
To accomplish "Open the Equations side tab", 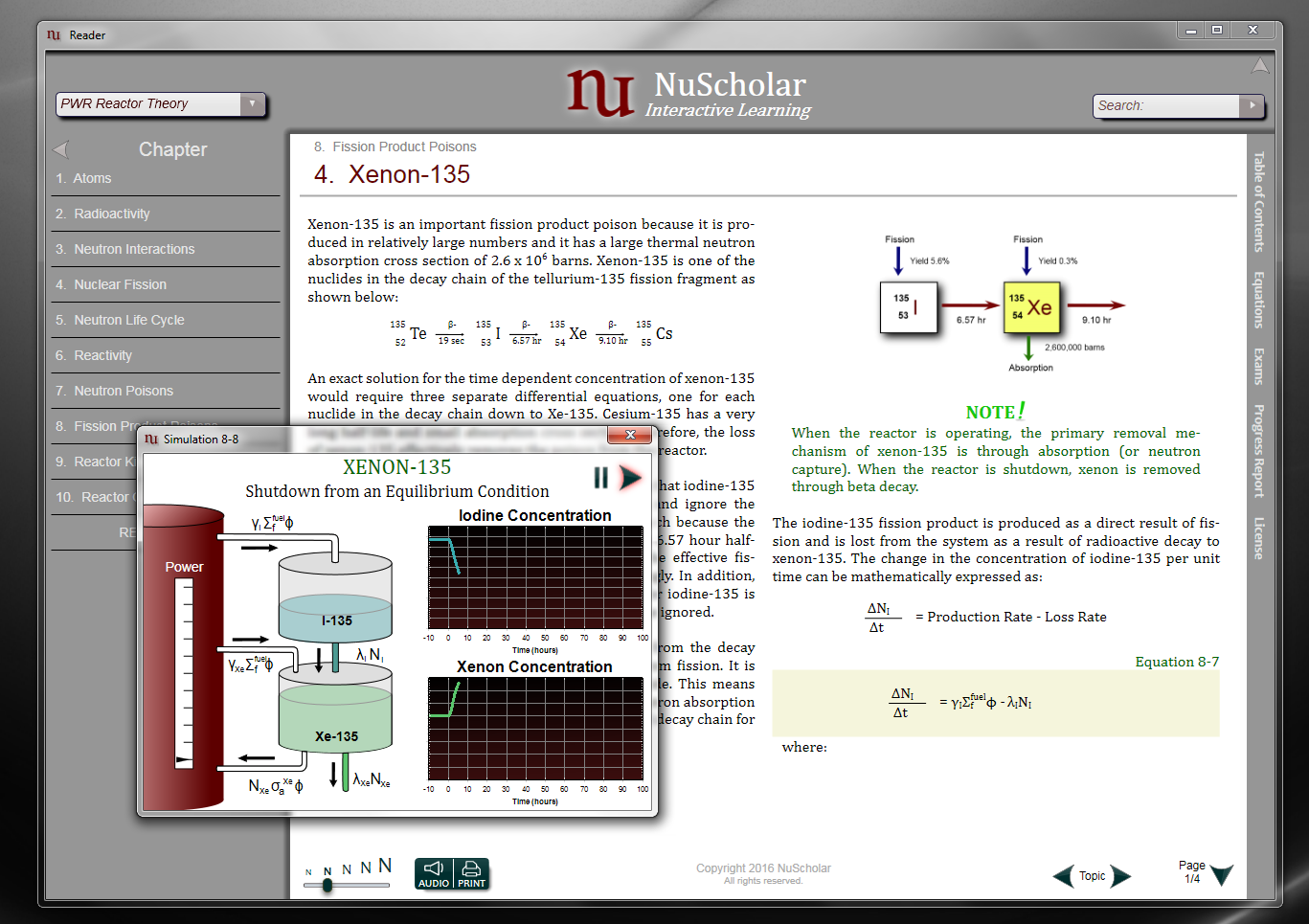I will click(x=1259, y=300).
